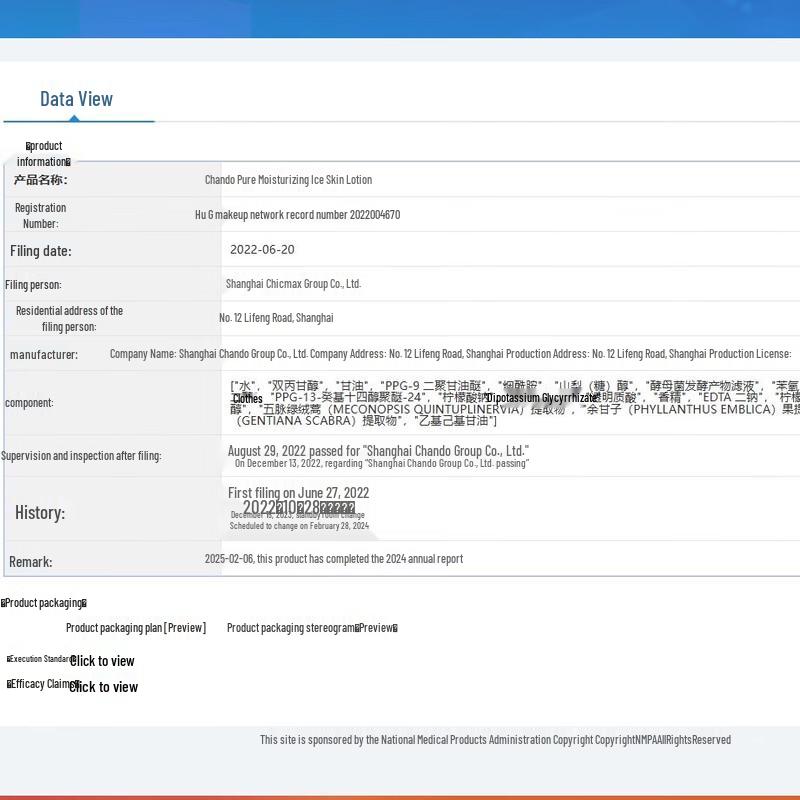800x800 pixels.
Task: Click the Chando Pure Moisturizing lotion name
Action: point(288,180)
